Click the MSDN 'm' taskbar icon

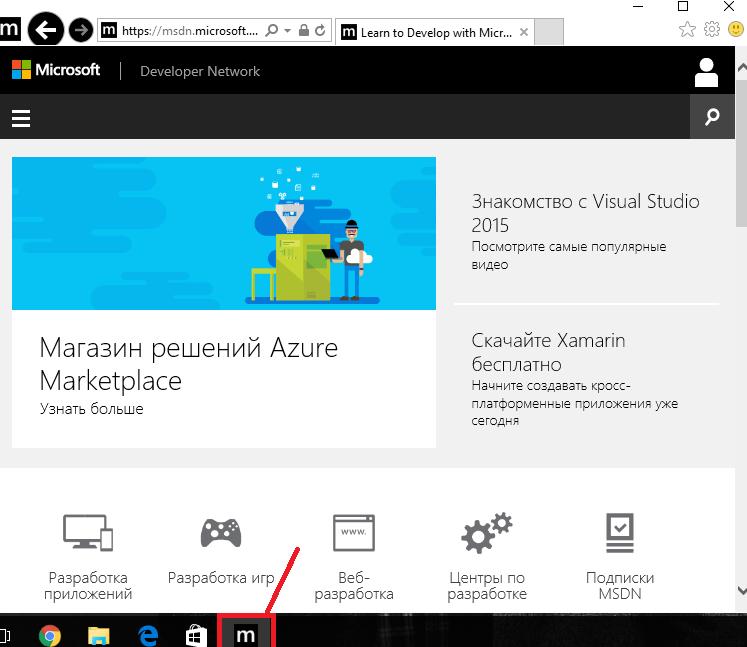pyautogui.click(x=246, y=634)
